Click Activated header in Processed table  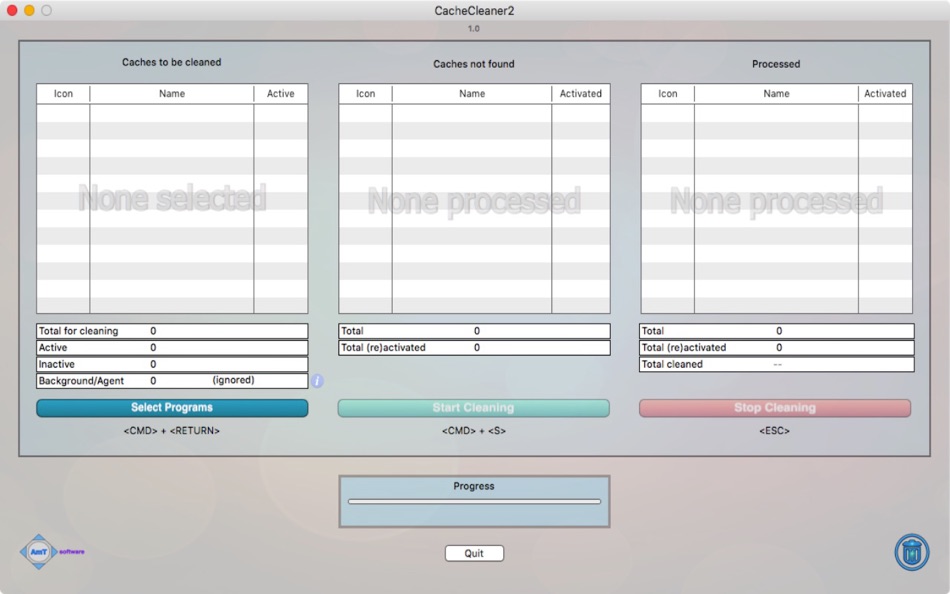click(885, 94)
